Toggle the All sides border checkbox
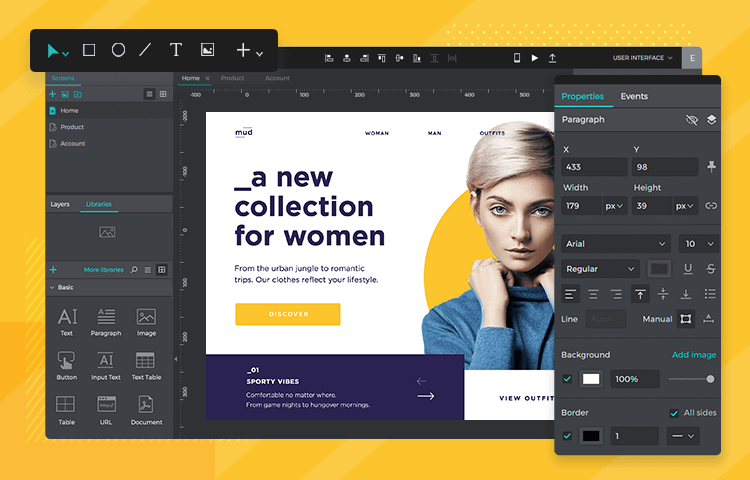The image size is (750, 480). 673,413
